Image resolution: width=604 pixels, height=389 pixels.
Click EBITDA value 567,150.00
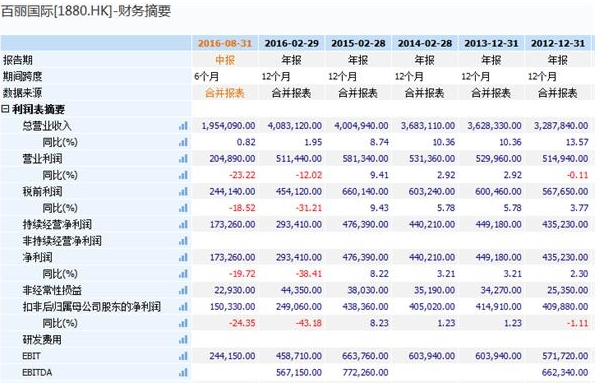click(x=299, y=372)
